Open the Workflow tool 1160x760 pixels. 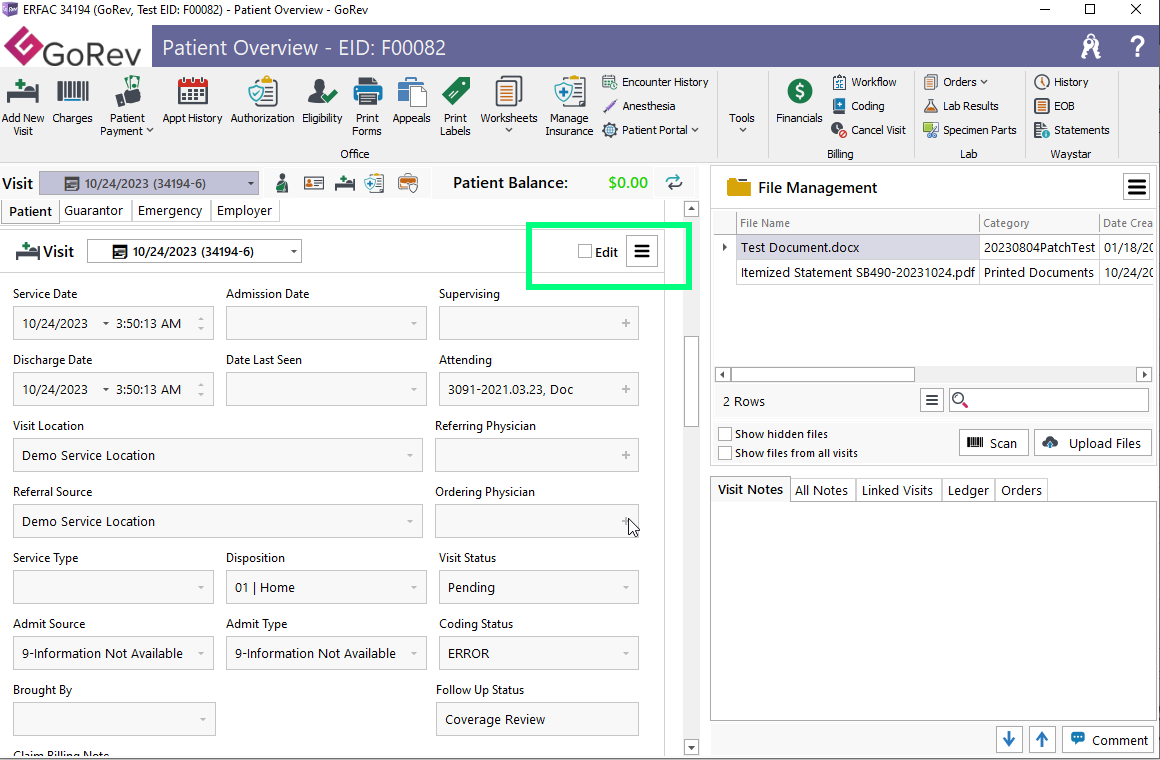pos(863,82)
